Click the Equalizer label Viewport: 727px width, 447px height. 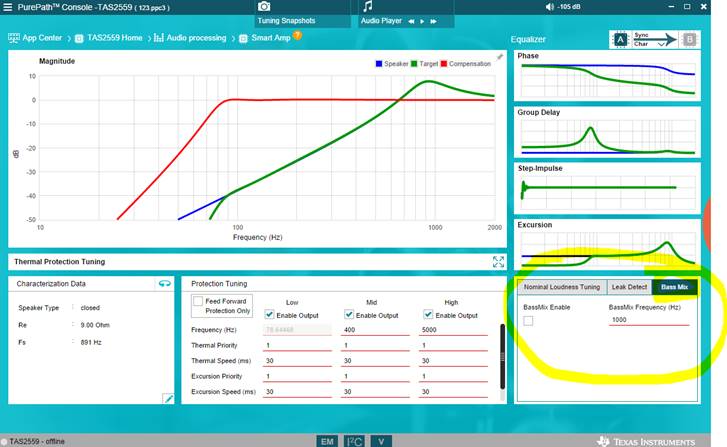(528, 39)
